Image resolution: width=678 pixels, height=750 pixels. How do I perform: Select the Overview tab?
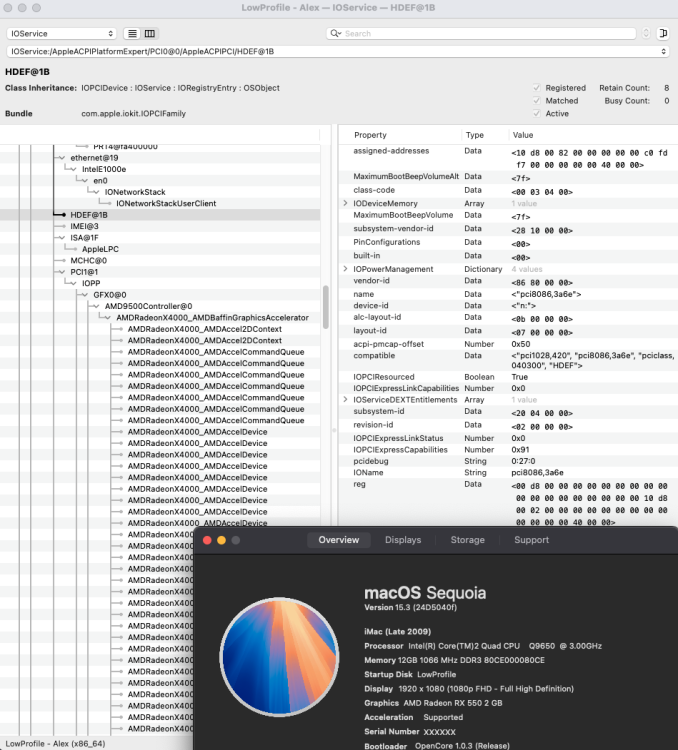click(339, 540)
